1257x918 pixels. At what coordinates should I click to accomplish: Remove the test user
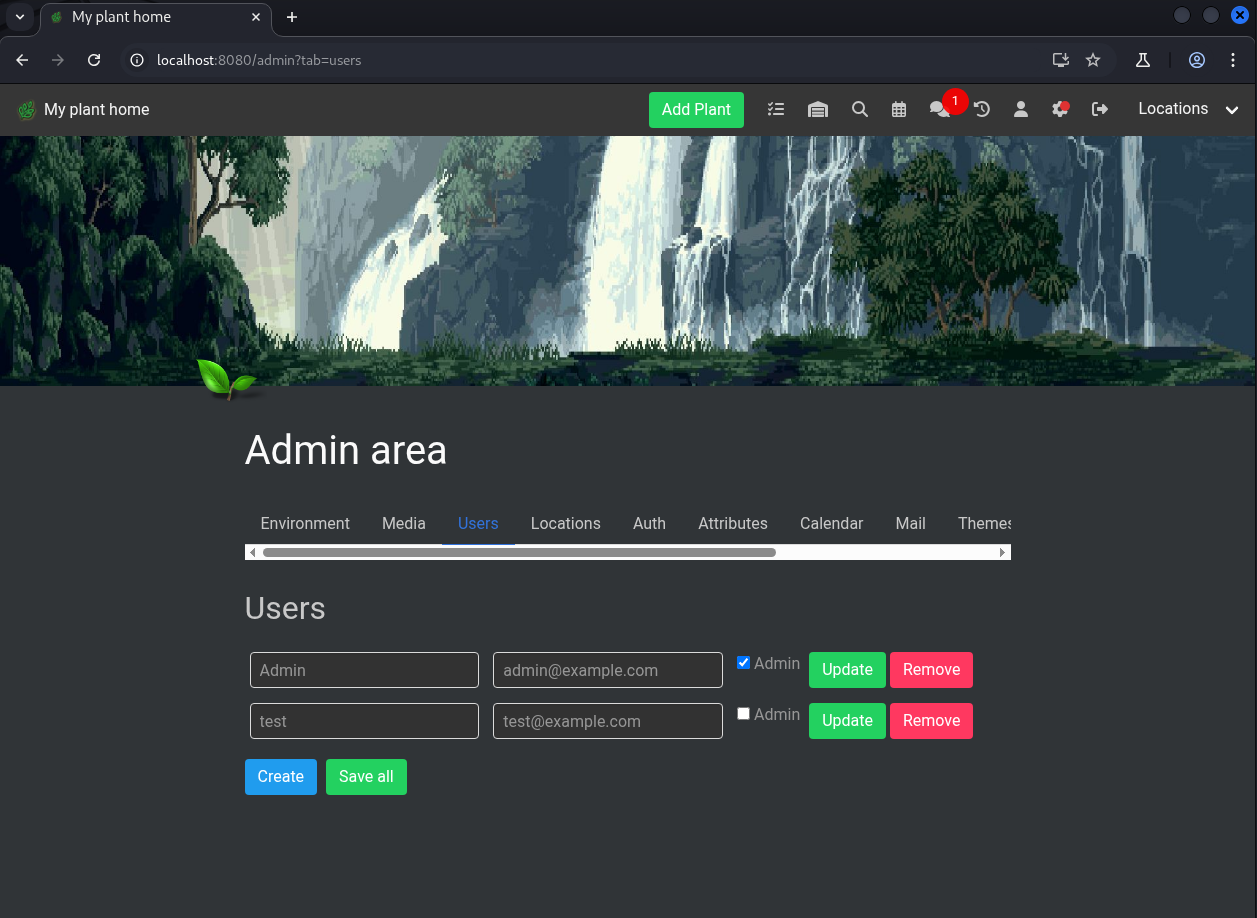tap(931, 721)
